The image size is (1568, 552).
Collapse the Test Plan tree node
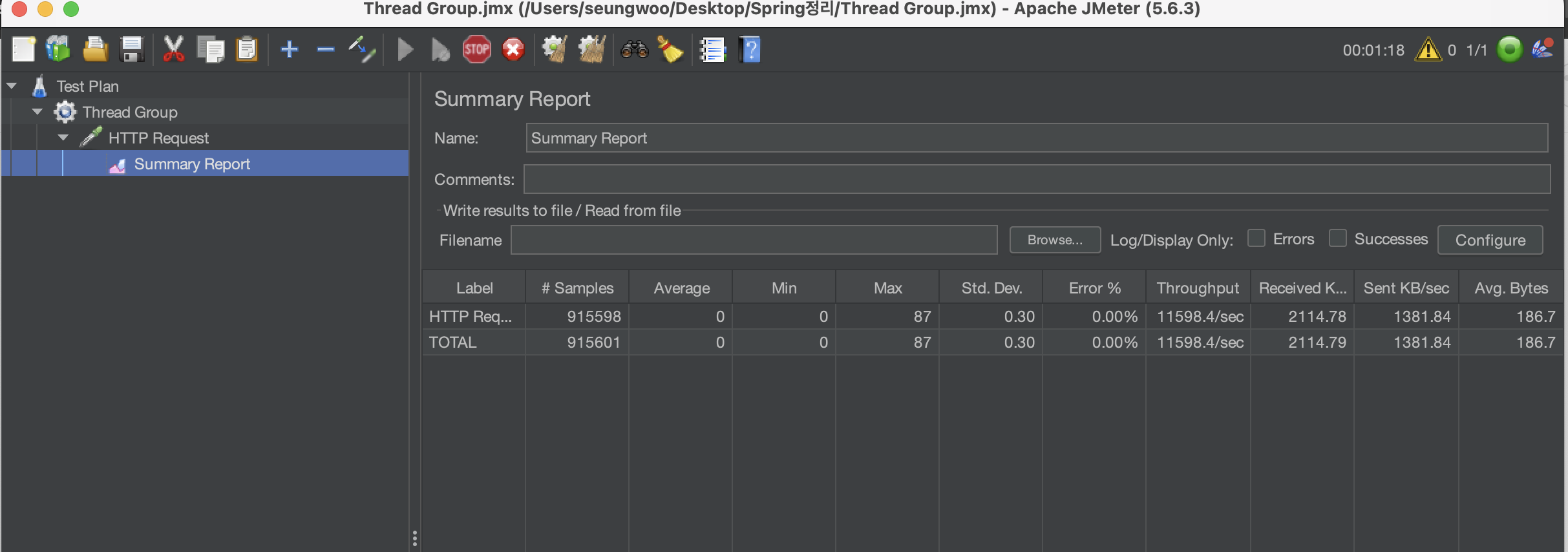pyautogui.click(x=12, y=85)
